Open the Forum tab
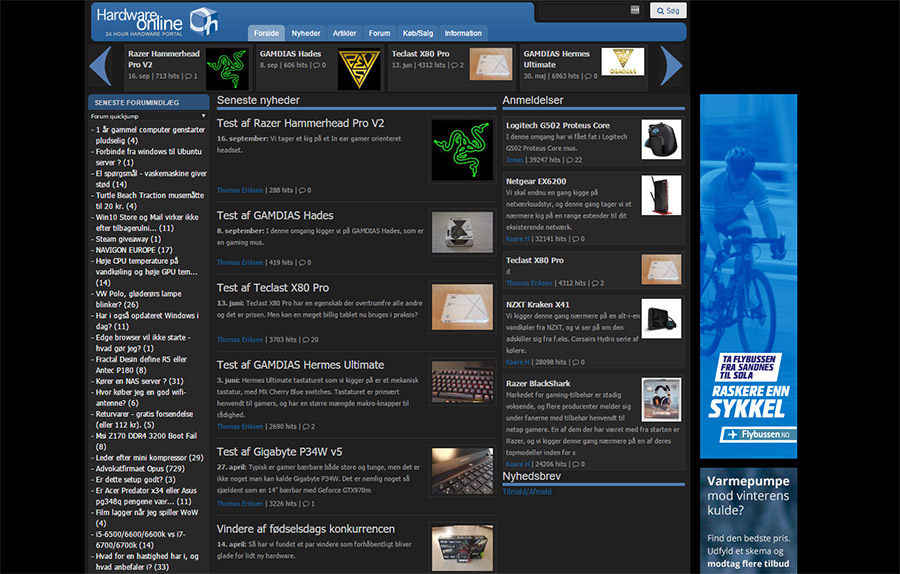Screen dimensions: 900x574 click(x=379, y=33)
